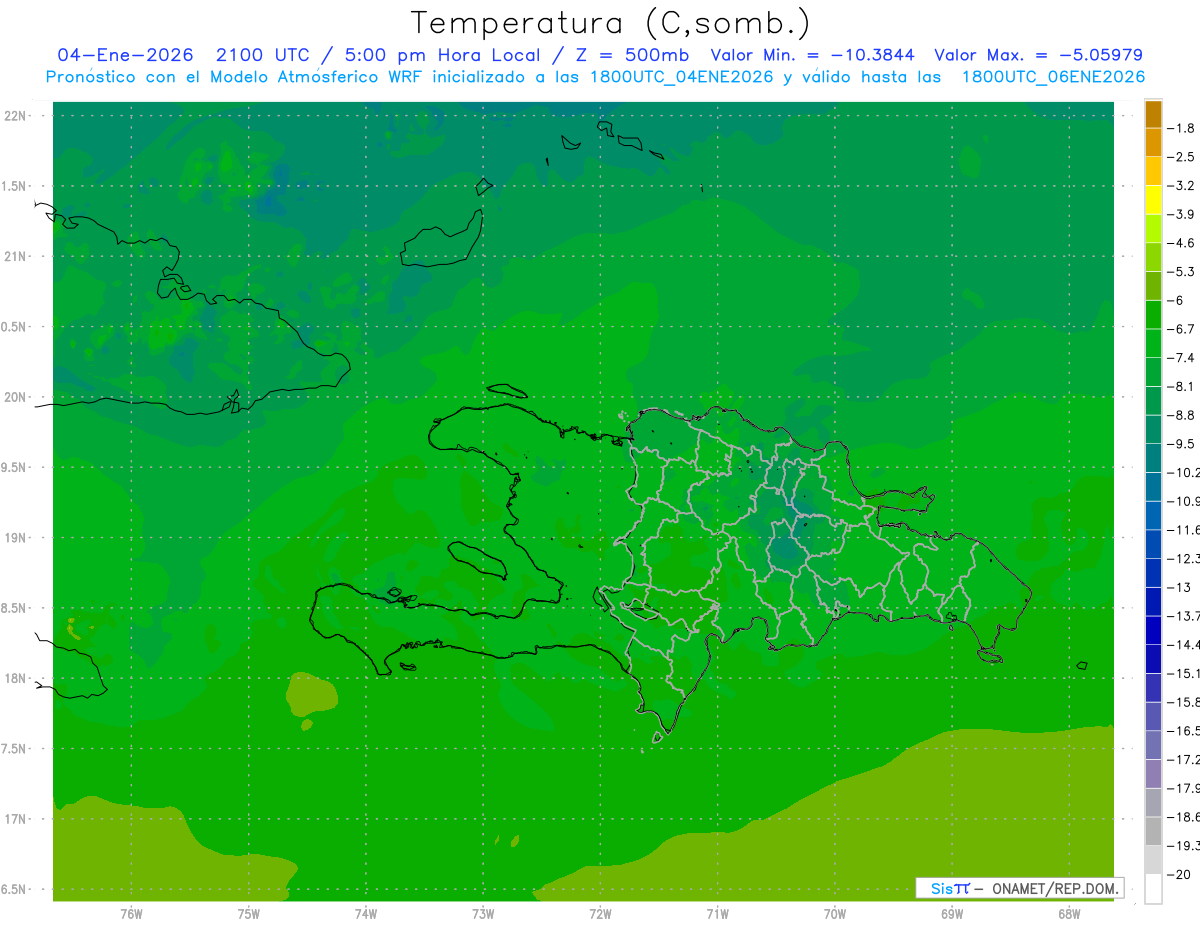Screen dimensions: 1200x927
Task: Select the "-5.3" color scale value
Action: click(1182, 271)
